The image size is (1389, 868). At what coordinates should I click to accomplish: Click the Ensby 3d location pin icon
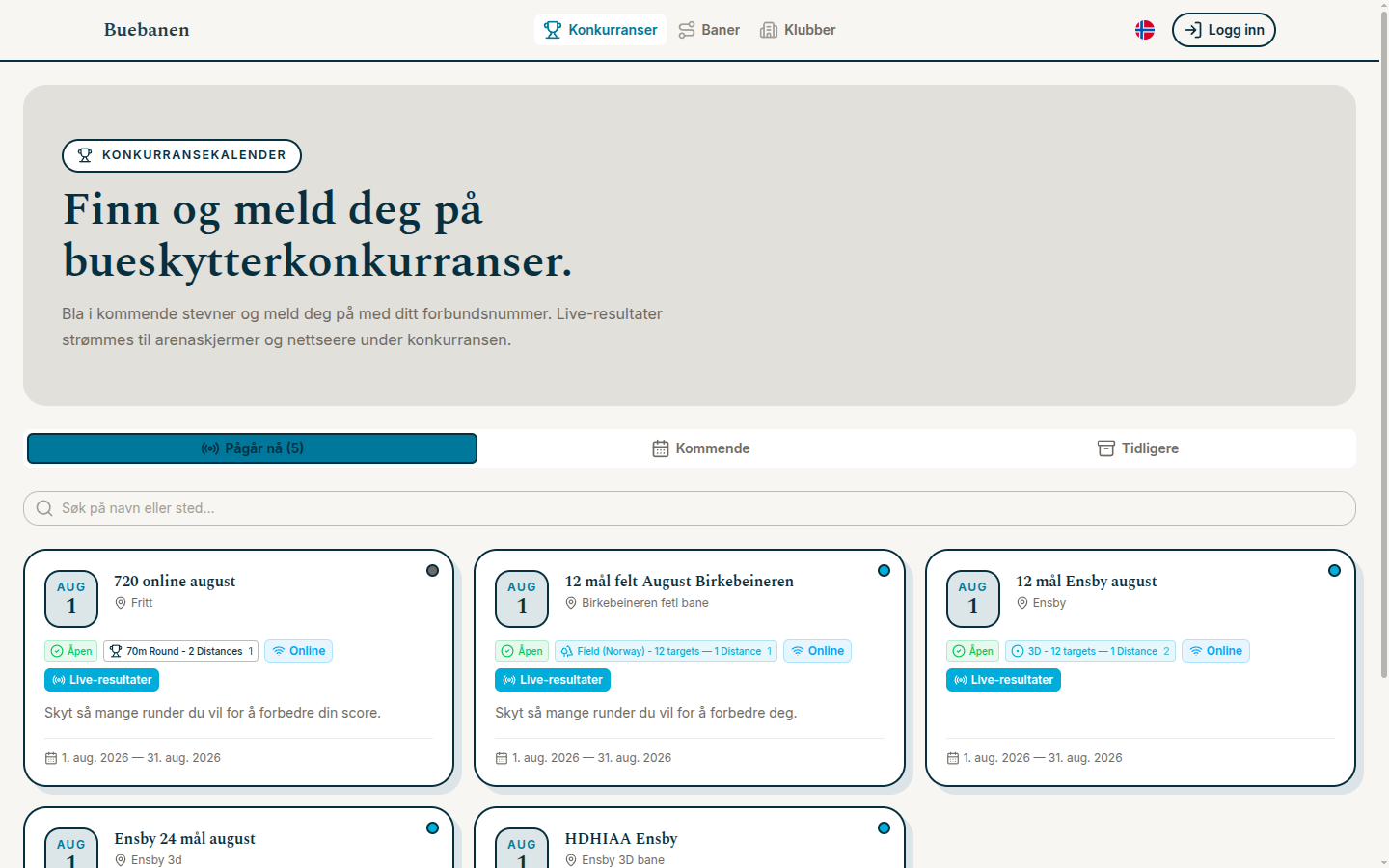pyautogui.click(x=121, y=860)
